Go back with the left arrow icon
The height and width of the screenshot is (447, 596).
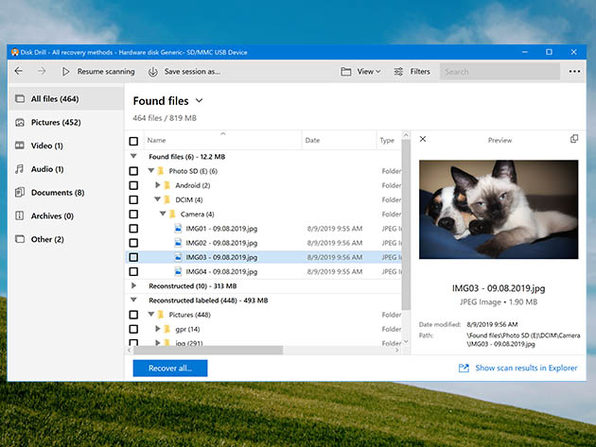tap(19, 71)
